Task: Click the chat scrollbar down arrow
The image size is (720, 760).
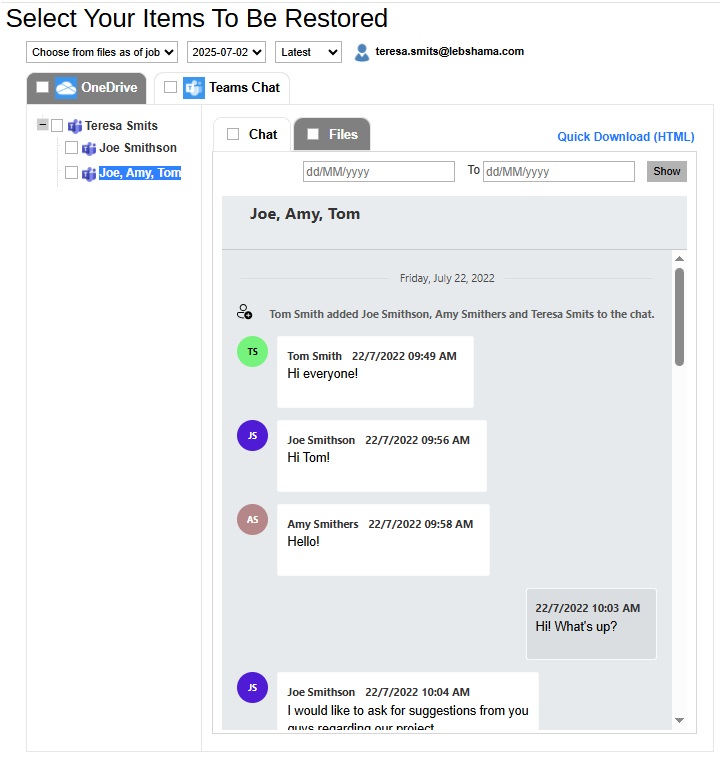Action: [679, 720]
